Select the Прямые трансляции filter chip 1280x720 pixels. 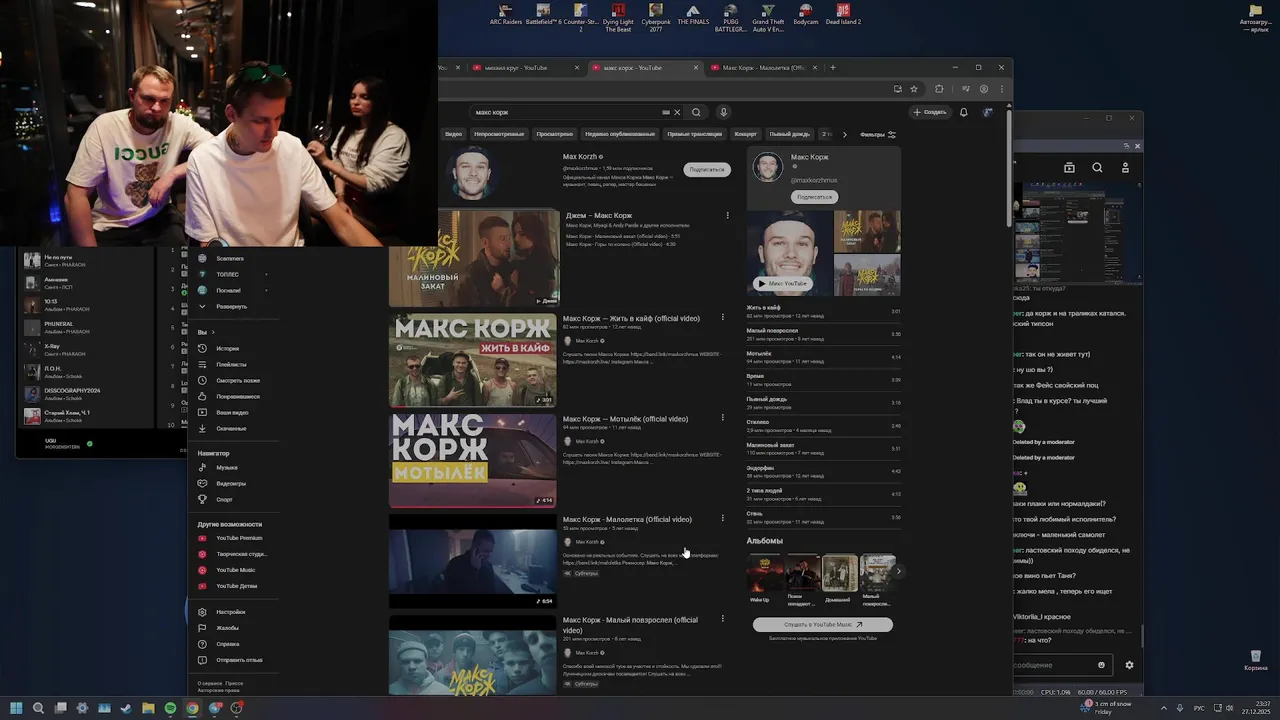694,134
